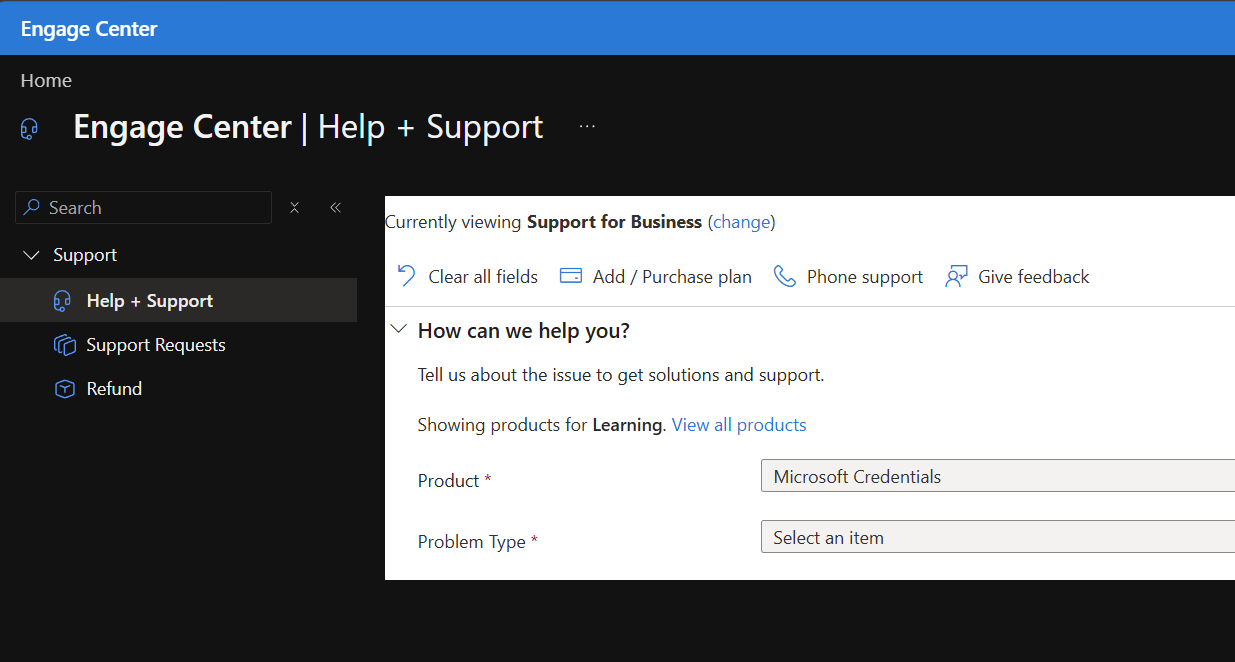Click the Add / Purchase plan card icon
This screenshot has height=662, width=1235.
(571, 276)
